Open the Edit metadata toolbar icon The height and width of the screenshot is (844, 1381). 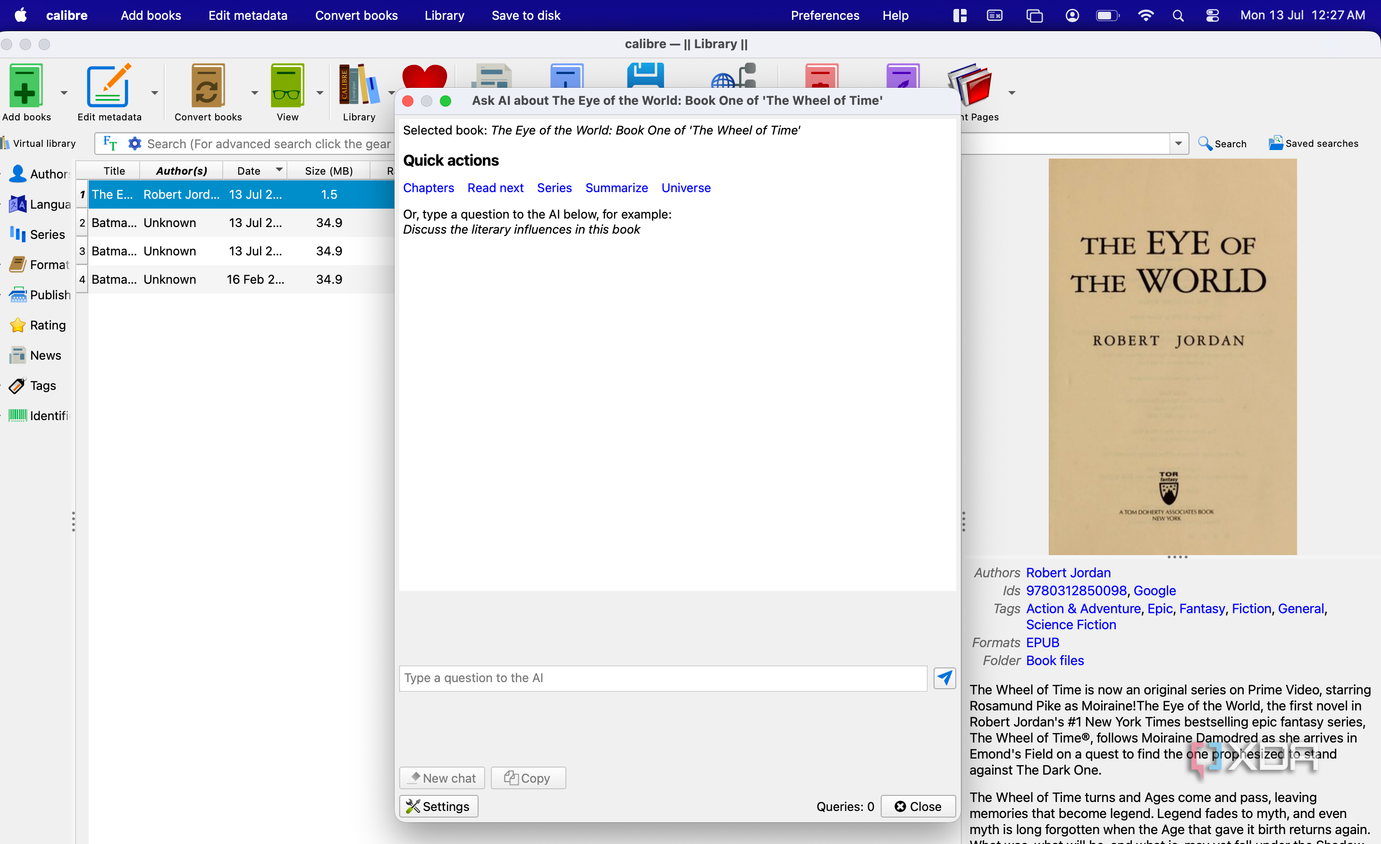pyautogui.click(x=109, y=86)
